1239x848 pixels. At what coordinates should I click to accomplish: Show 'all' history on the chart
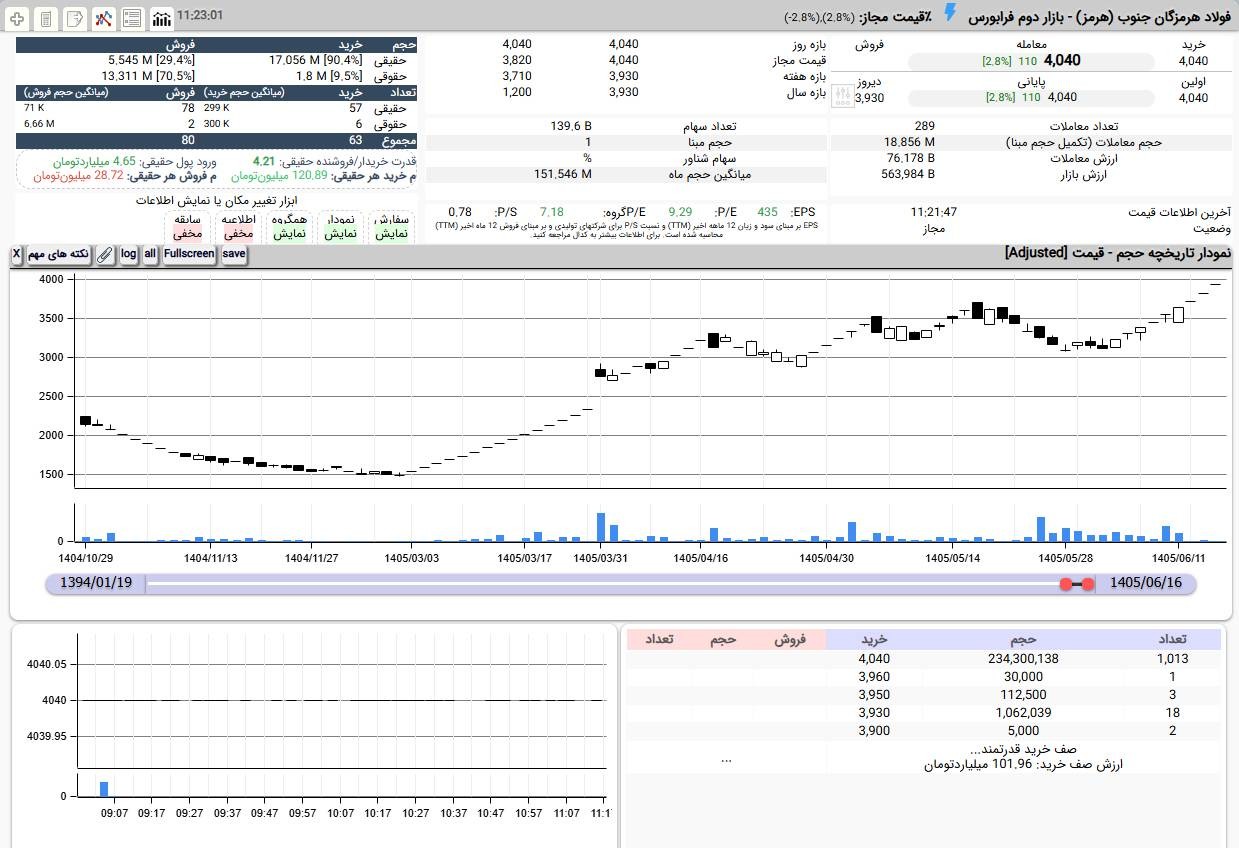(x=150, y=255)
